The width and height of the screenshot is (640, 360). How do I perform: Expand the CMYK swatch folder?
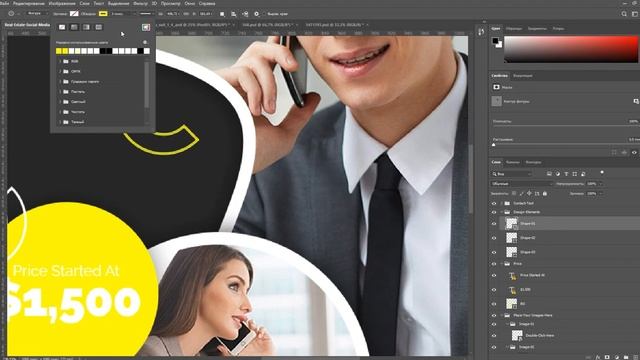pos(60,71)
